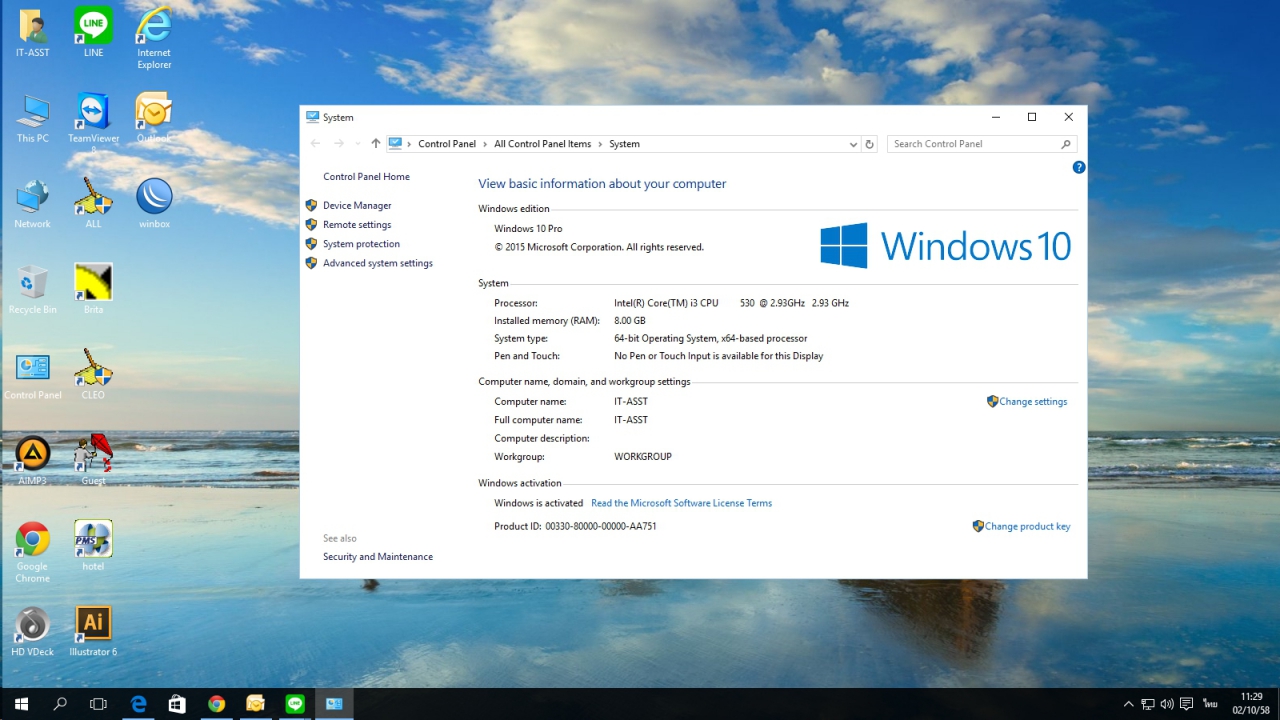Viewport: 1280px width, 720px height.
Task: Open TeamViewer desktop shortcut
Action: [x=93, y=124]
